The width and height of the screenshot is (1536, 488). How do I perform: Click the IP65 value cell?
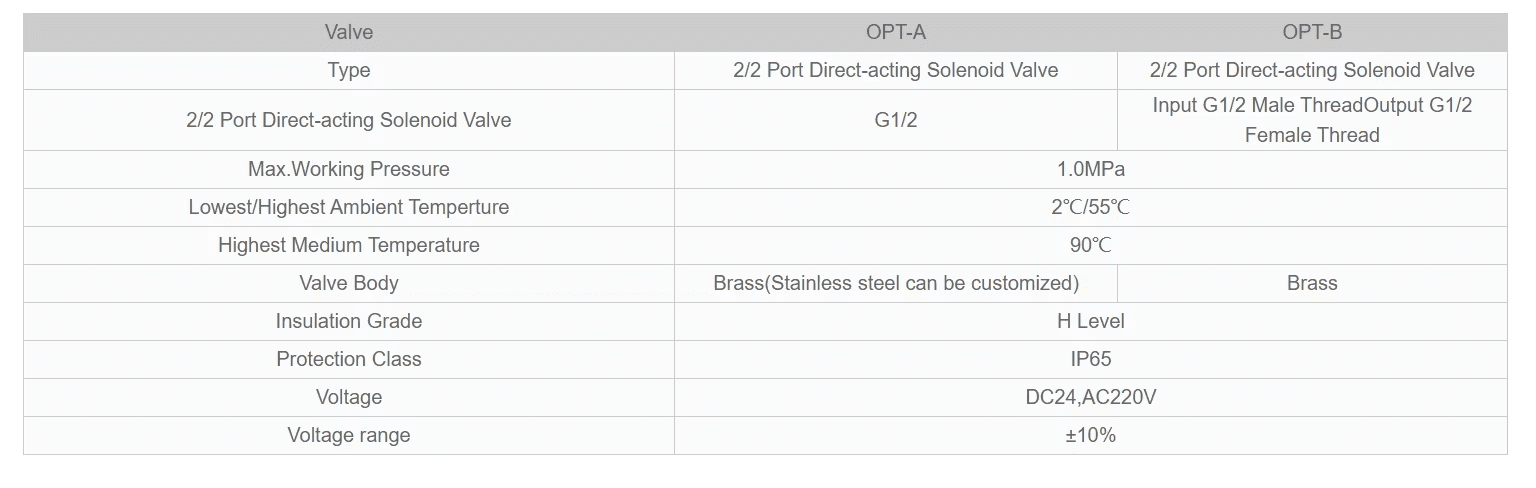pos(1090,359)
